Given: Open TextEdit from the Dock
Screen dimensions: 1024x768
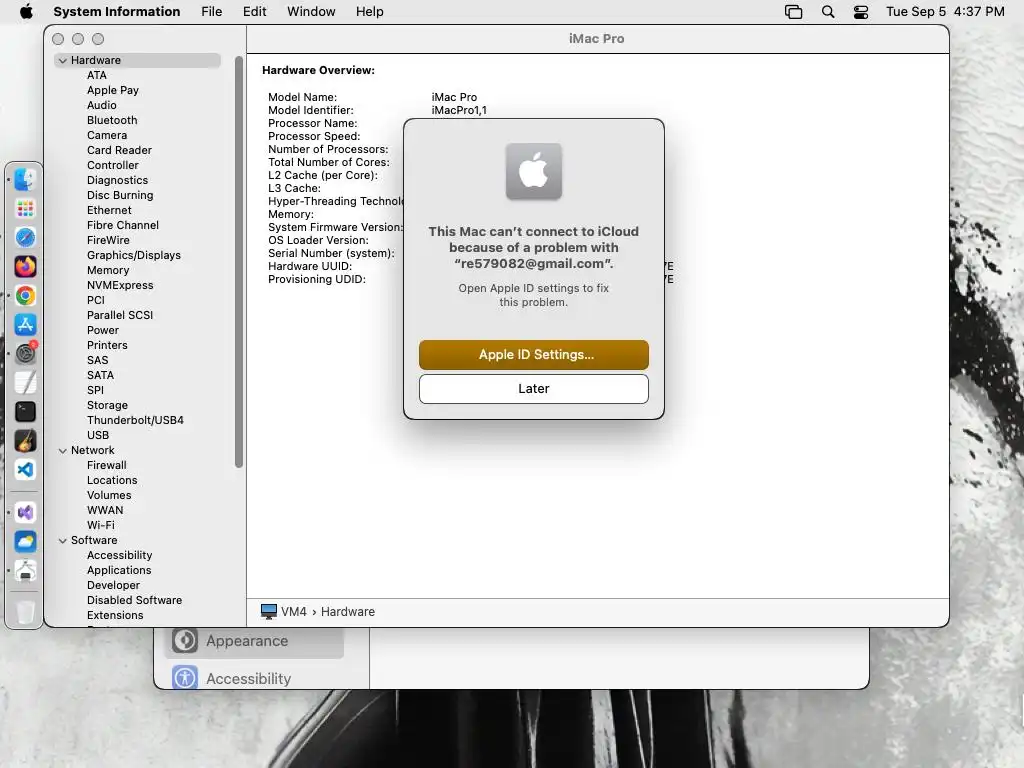Looking at the screenshot, I should (25, 383).
